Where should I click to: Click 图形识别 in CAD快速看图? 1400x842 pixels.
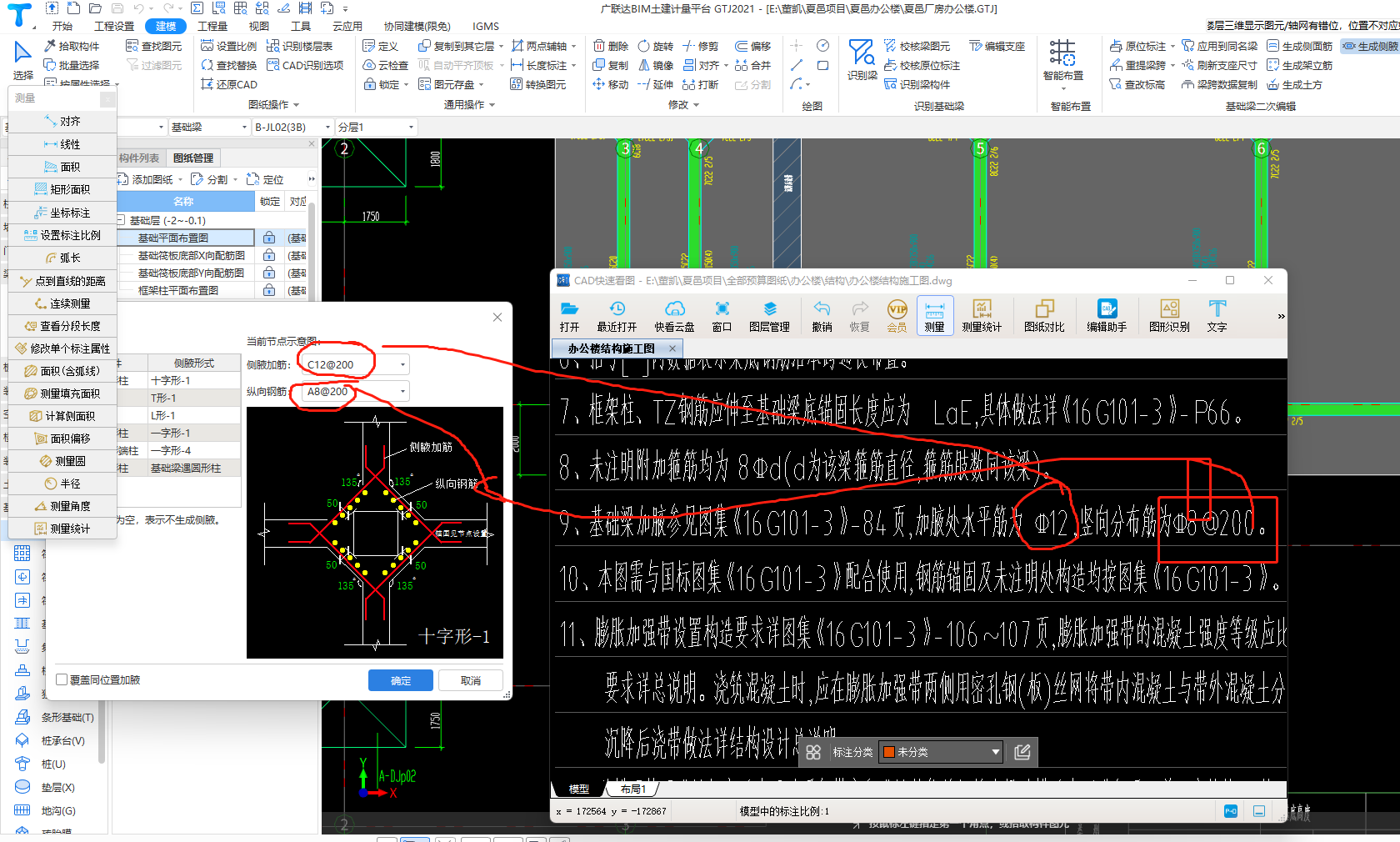click(1169, 317)
